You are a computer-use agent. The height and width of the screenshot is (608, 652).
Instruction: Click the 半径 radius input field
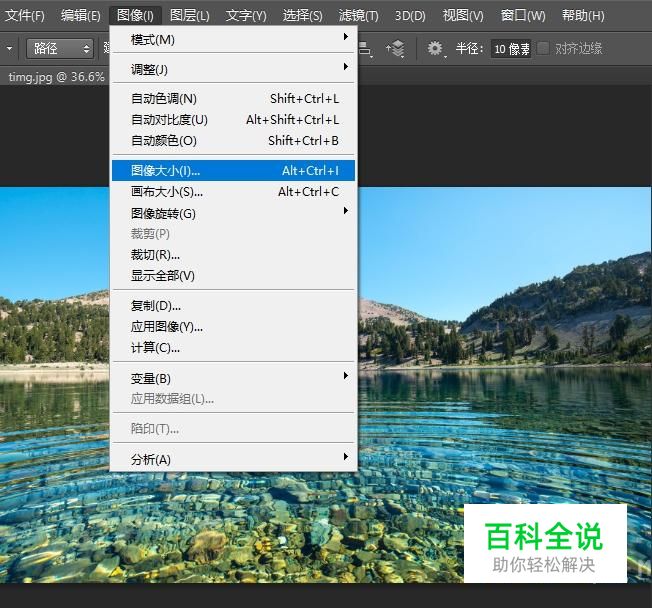pos(511,49)
